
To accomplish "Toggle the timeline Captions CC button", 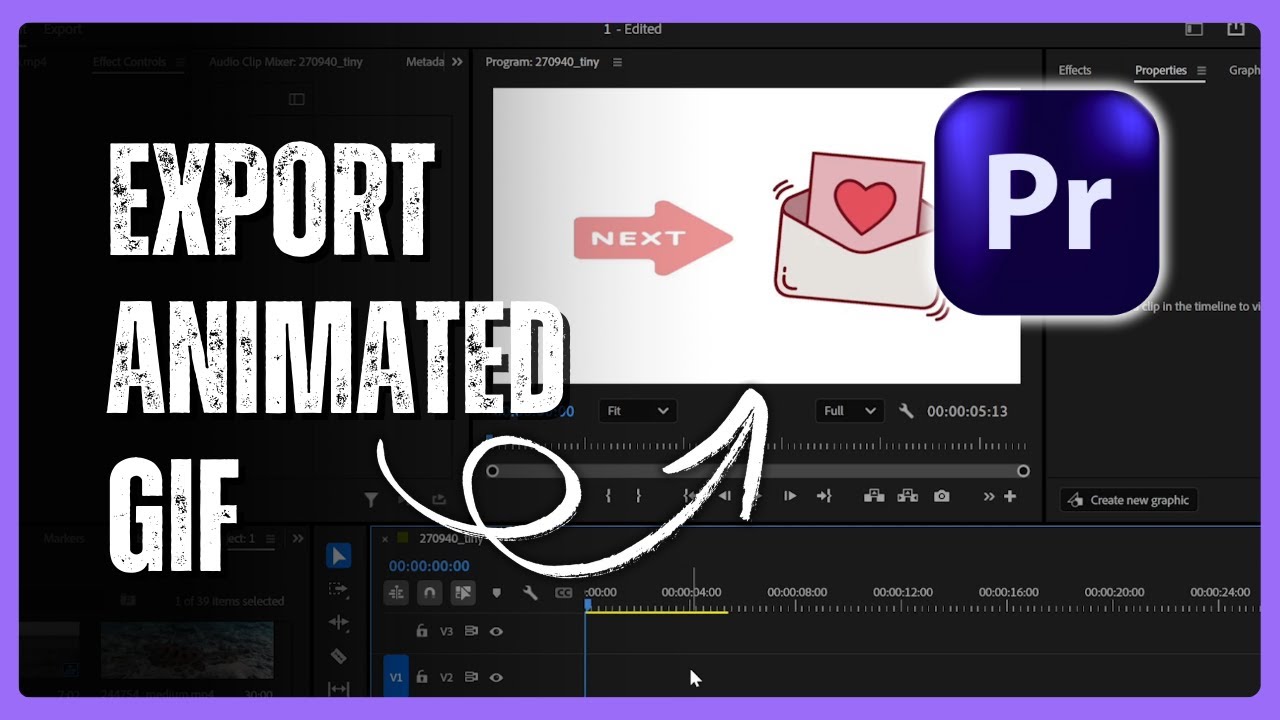I will pyautogui.click(x=564, y=593).
